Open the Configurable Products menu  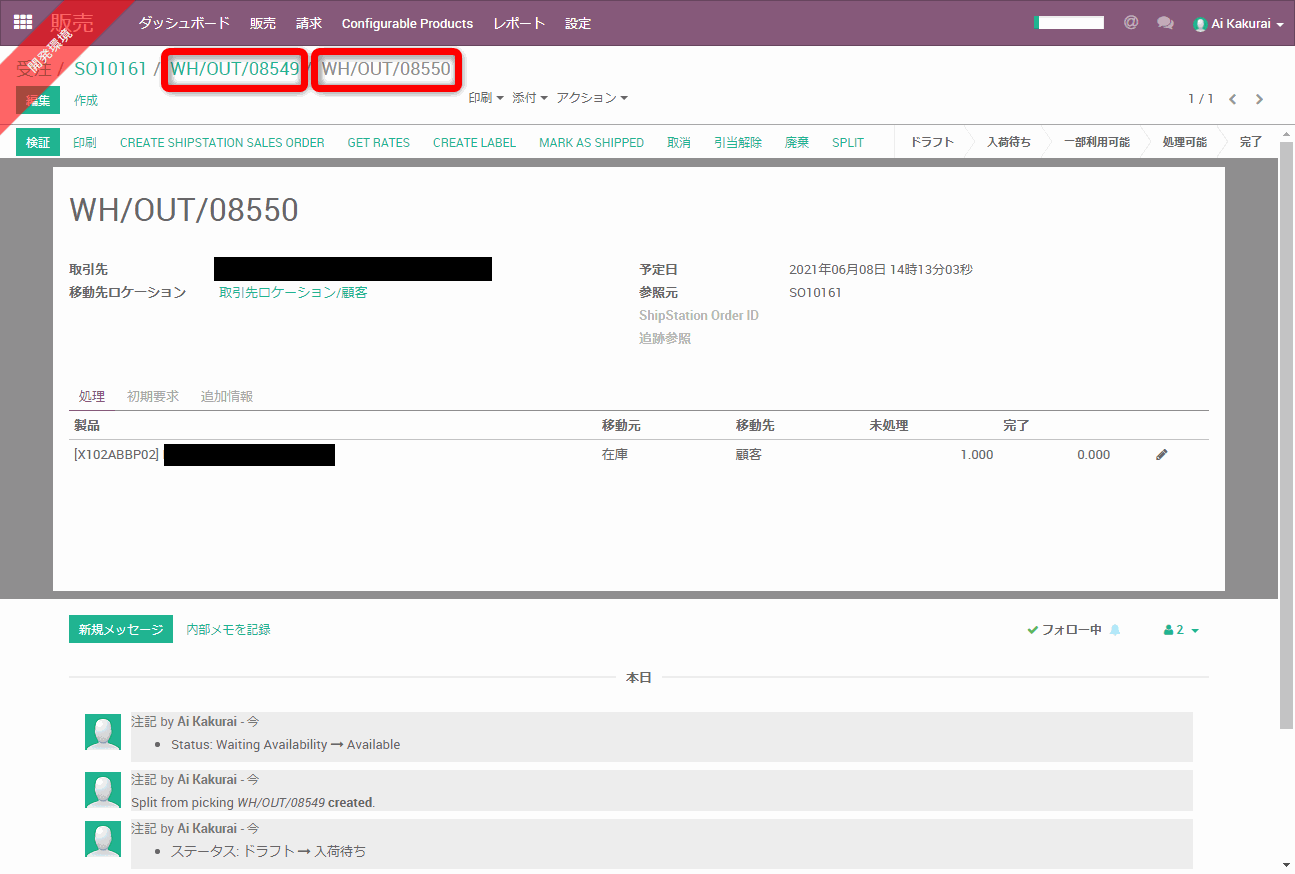click(x=407, y=23)
